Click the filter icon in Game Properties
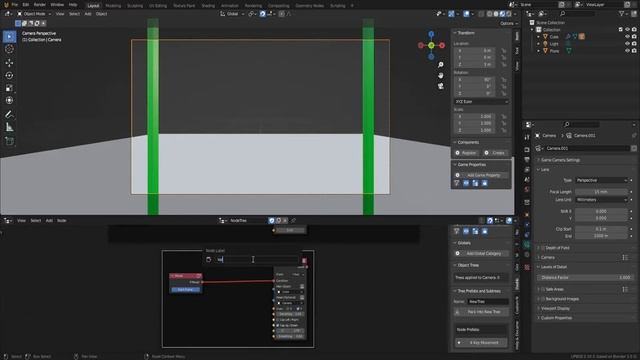The width and height of the screenshot is (640, 360). pyautogui.click(x=457, y=183)
